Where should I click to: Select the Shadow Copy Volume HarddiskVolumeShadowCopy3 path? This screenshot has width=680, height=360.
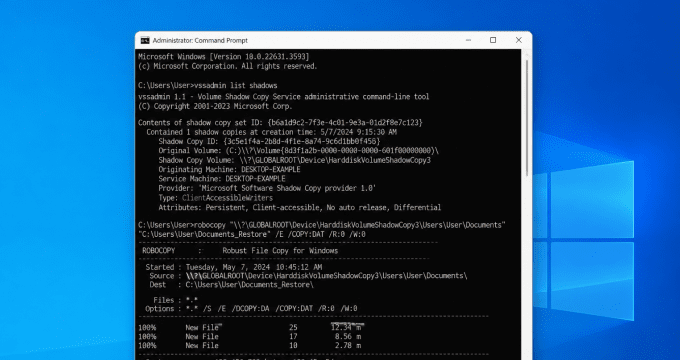(x=335, y=160)
